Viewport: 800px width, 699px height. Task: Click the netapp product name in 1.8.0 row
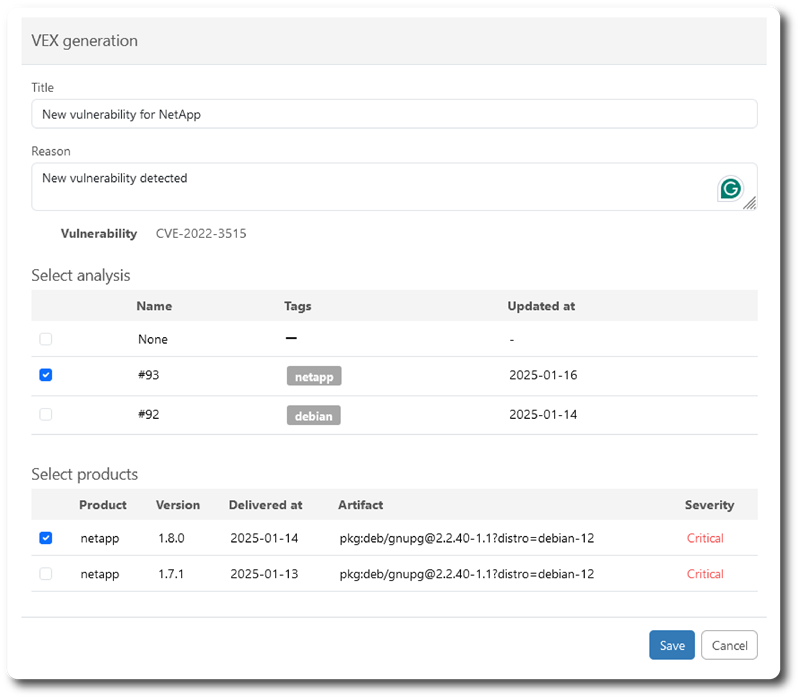pos(99,539)
